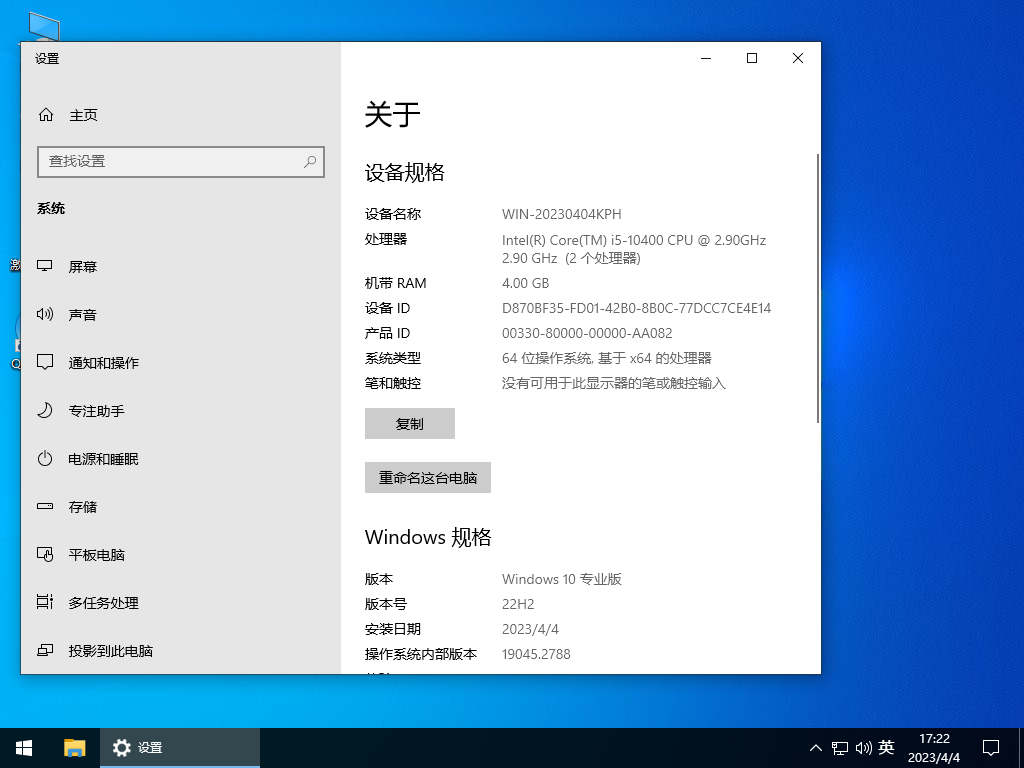1024x768 pixels.
Task: Click the settings page vertical scrollbar
Action: click(818, 288)
